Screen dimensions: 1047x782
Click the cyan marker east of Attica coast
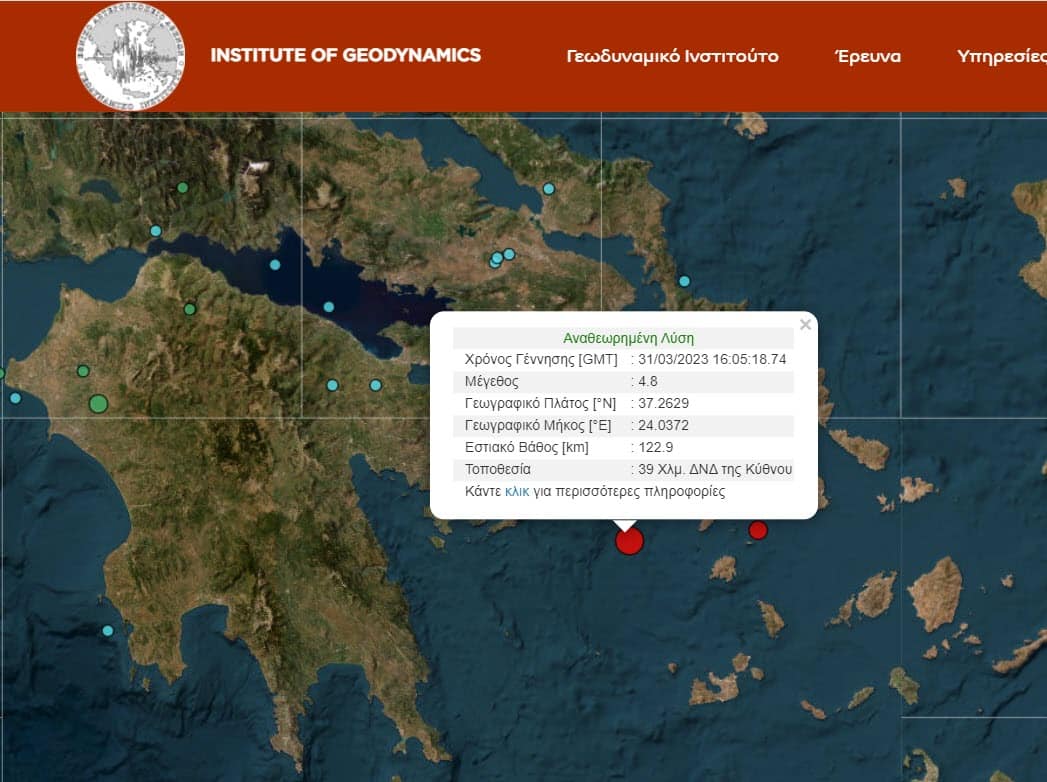click(684, 281)
